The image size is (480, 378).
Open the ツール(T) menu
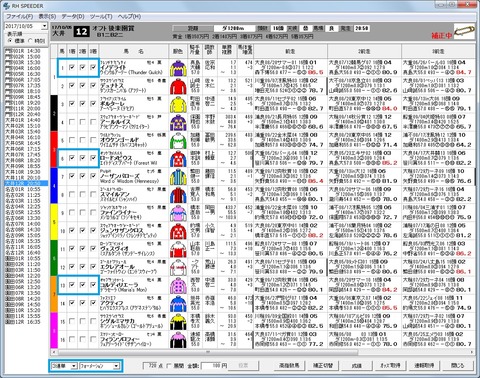click(101, 16)
